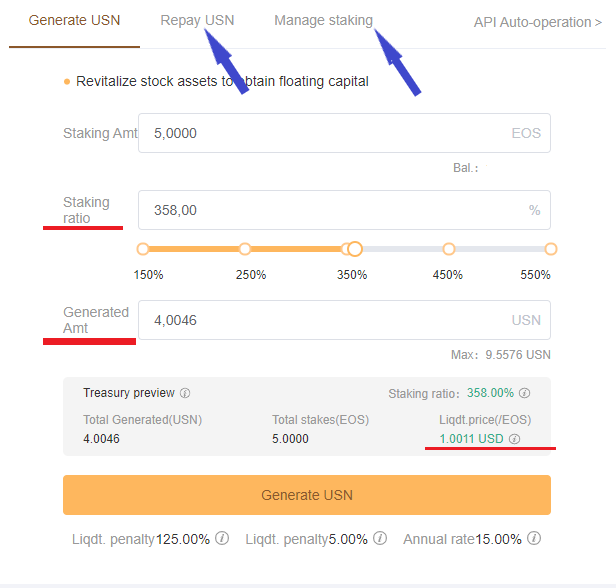Open info icon after Liqdt. penalty 5.00%
This screenshot has width=616, height=588.
380,538
